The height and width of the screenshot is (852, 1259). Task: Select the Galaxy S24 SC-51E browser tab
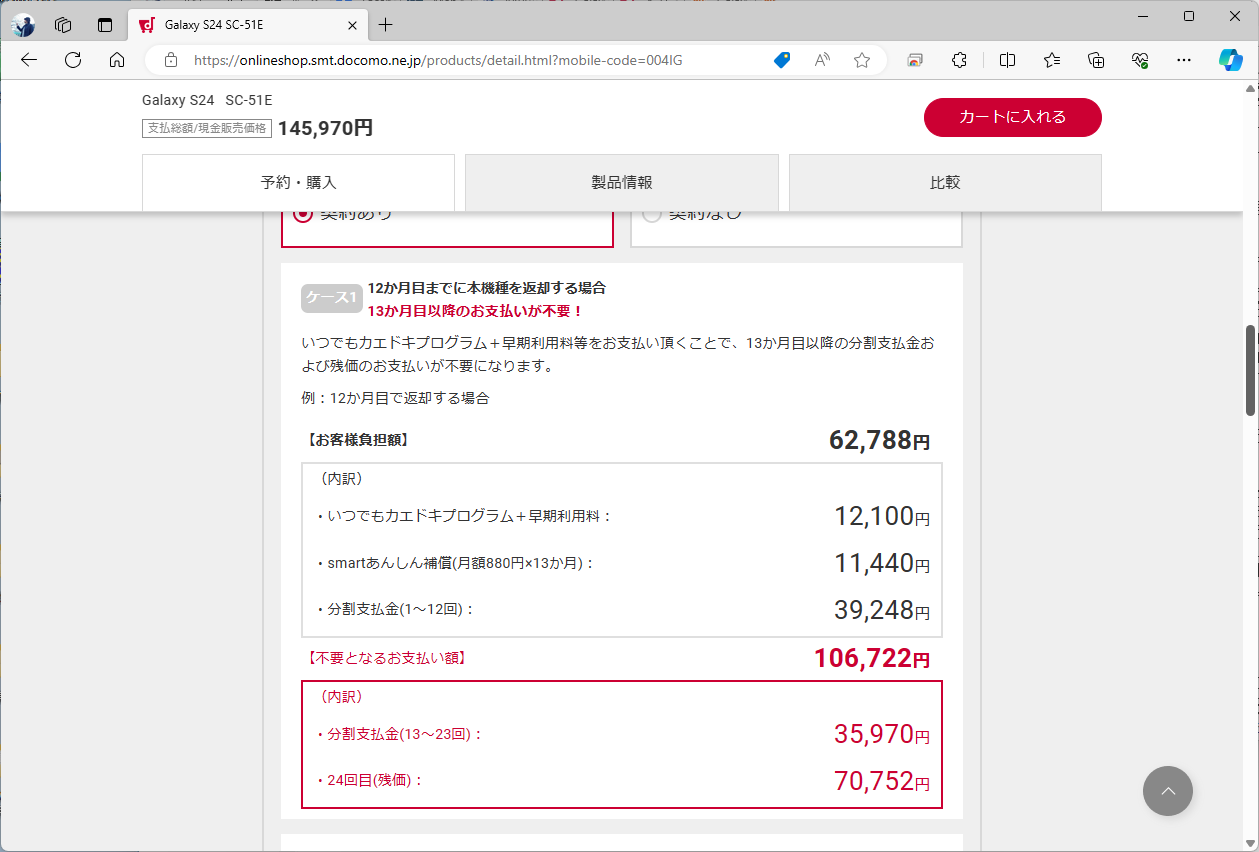click(249, 25)
